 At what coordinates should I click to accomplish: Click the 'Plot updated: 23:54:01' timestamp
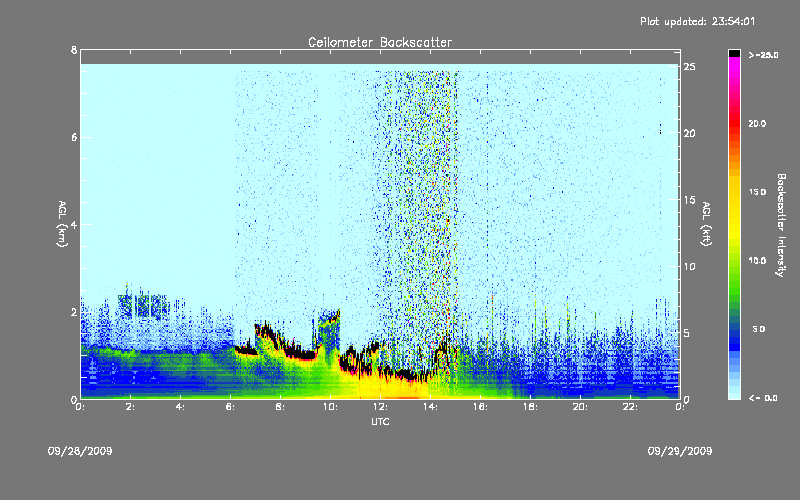(697, 21)
